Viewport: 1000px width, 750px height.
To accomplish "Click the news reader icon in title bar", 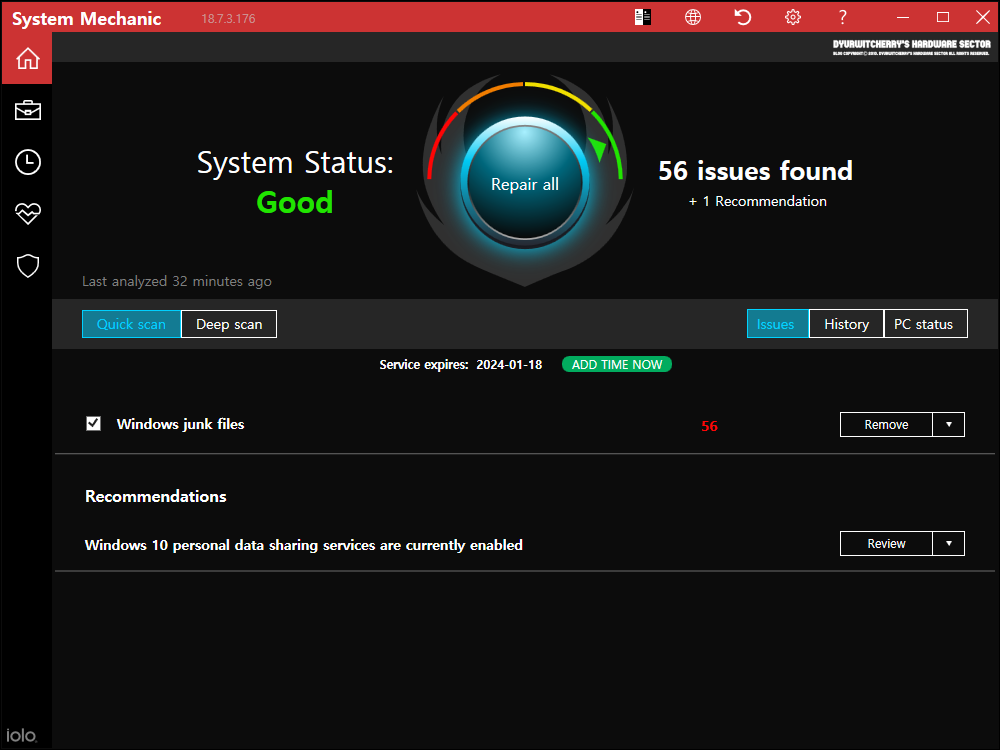I will (x=643, y=17).
